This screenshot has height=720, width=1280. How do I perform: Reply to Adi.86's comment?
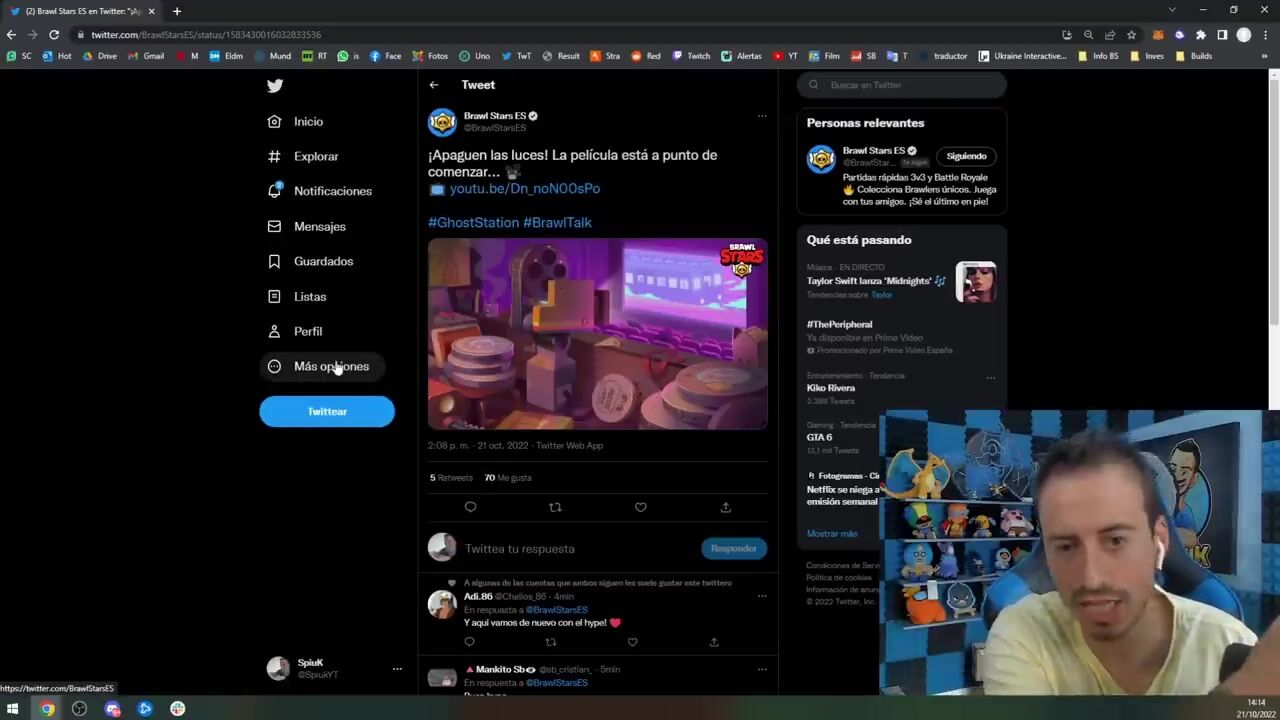470,642
